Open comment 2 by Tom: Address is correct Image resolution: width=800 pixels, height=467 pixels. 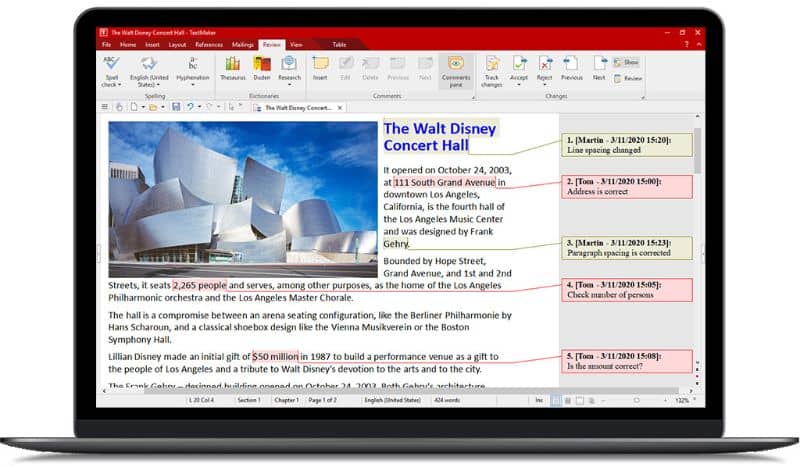pyautogui.click(x=627, y=186)
